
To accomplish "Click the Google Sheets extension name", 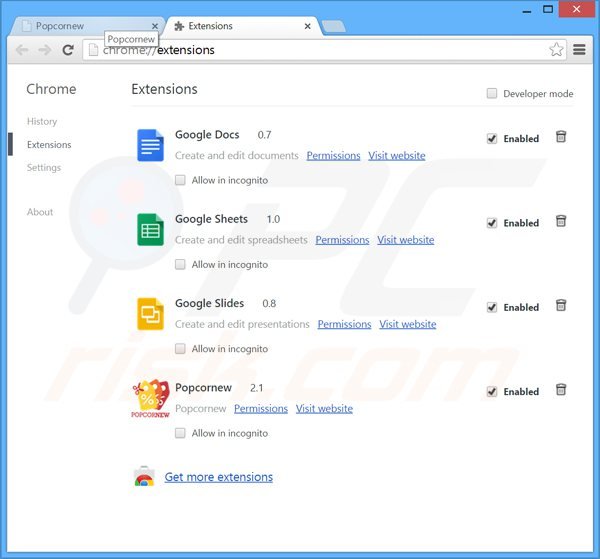I will tap(211, 219).
